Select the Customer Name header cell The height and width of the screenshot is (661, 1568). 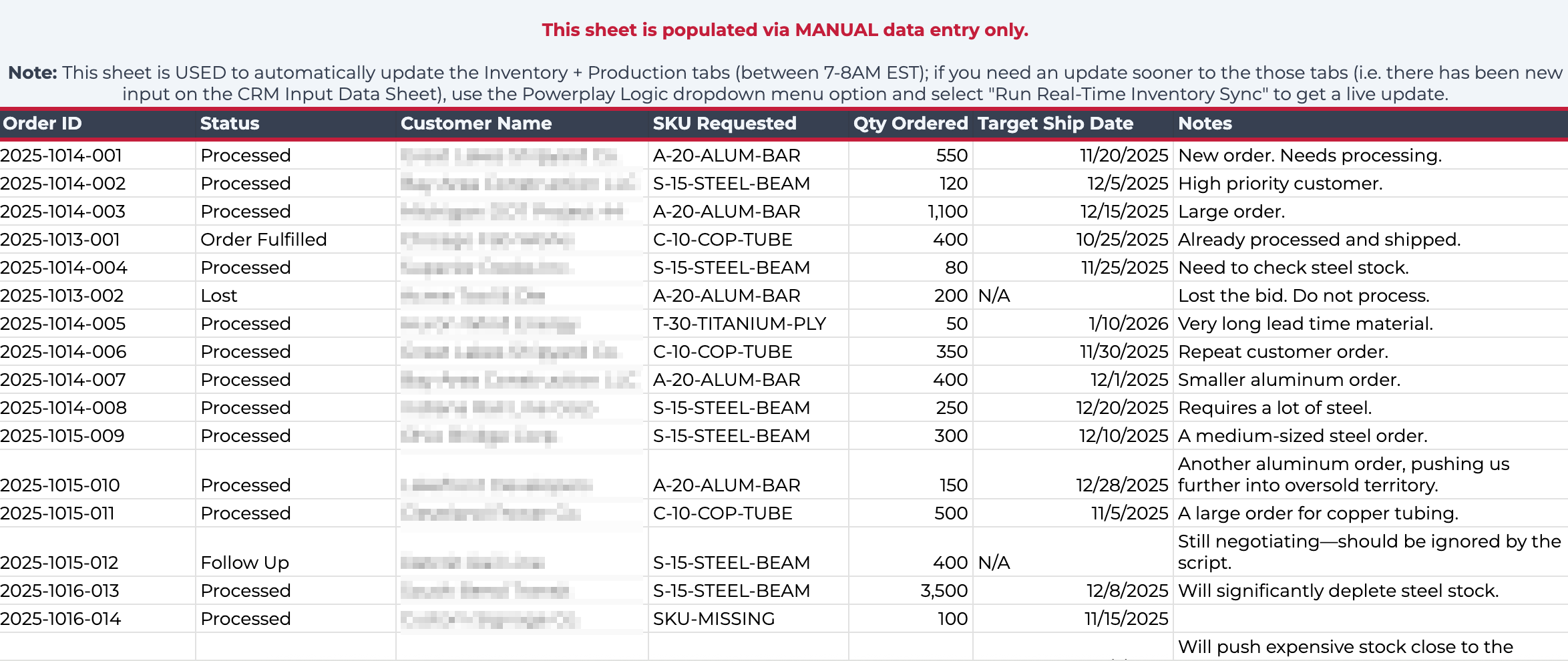coord(522,124)
